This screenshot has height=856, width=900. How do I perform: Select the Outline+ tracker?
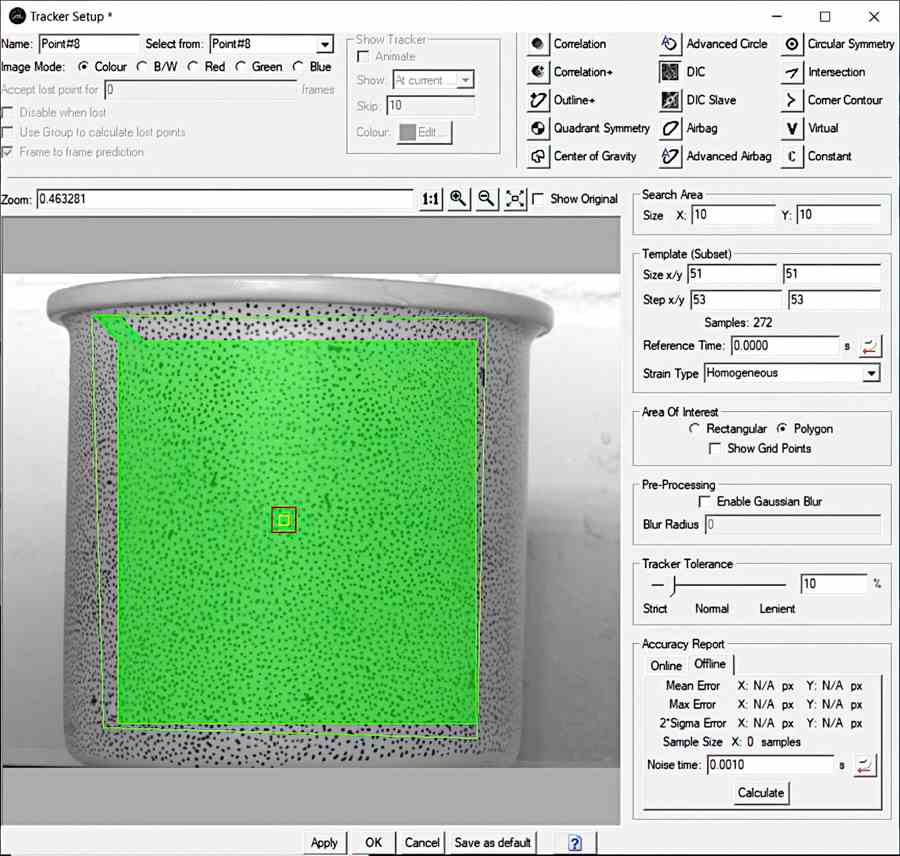[536, 100]
